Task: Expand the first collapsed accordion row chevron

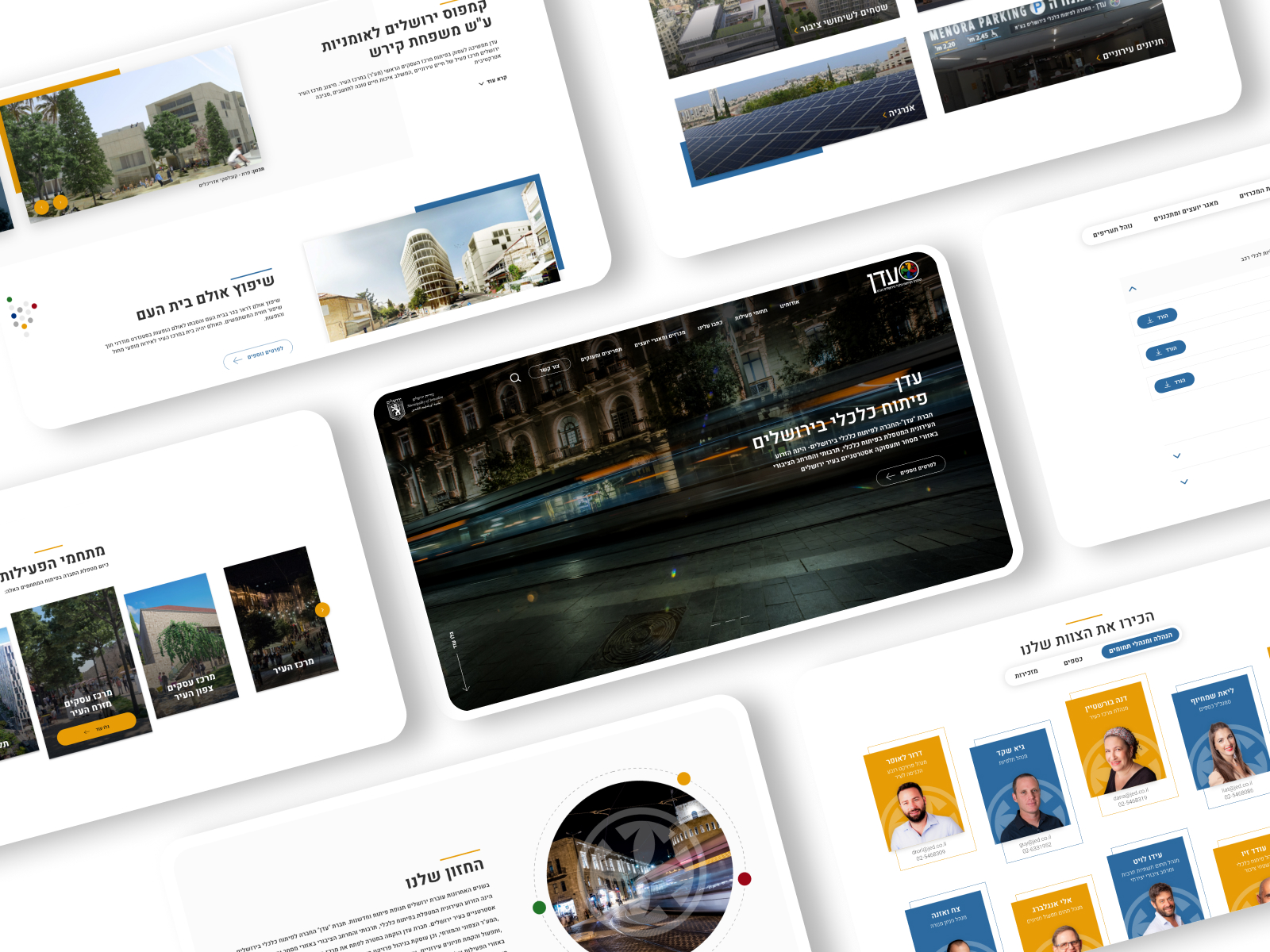Action: point(1177,455)
